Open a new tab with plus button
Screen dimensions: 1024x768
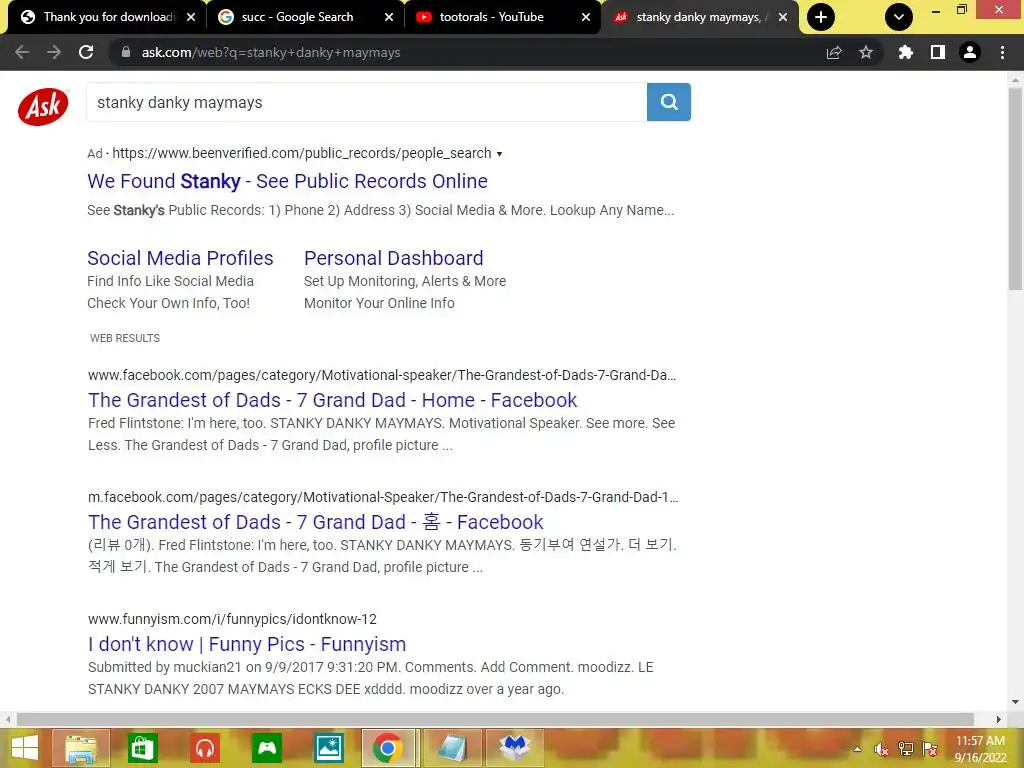(821, 17)
